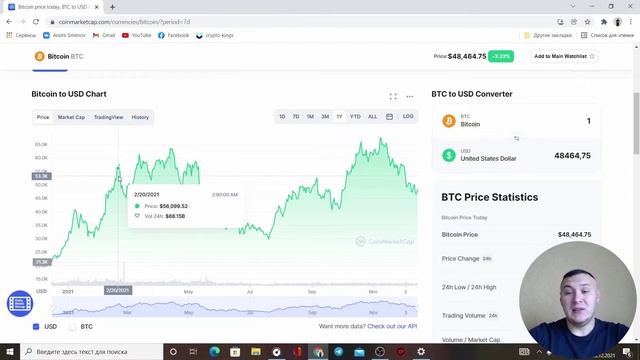The height and width of the screenshot is (360, 640).
Task: Switch to History tab
Action: (x=140, y=117)
